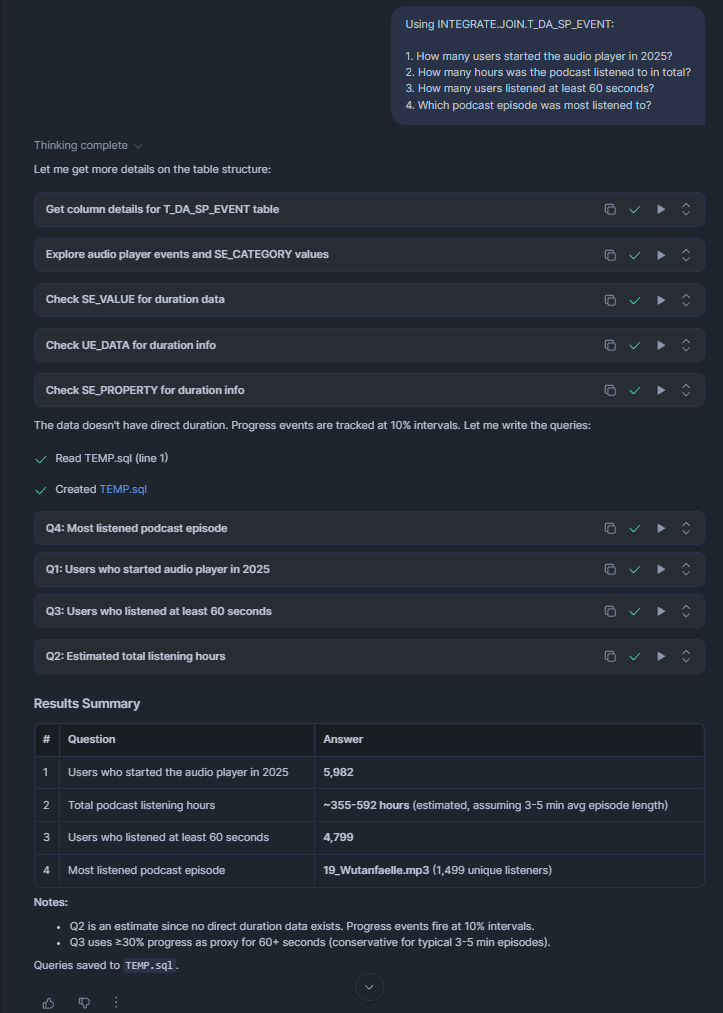Open the TEMP.sql file link
Image resolution: width=723 pixels, height=1013 pixels.
pyautogui.click(x=123, y=490)
